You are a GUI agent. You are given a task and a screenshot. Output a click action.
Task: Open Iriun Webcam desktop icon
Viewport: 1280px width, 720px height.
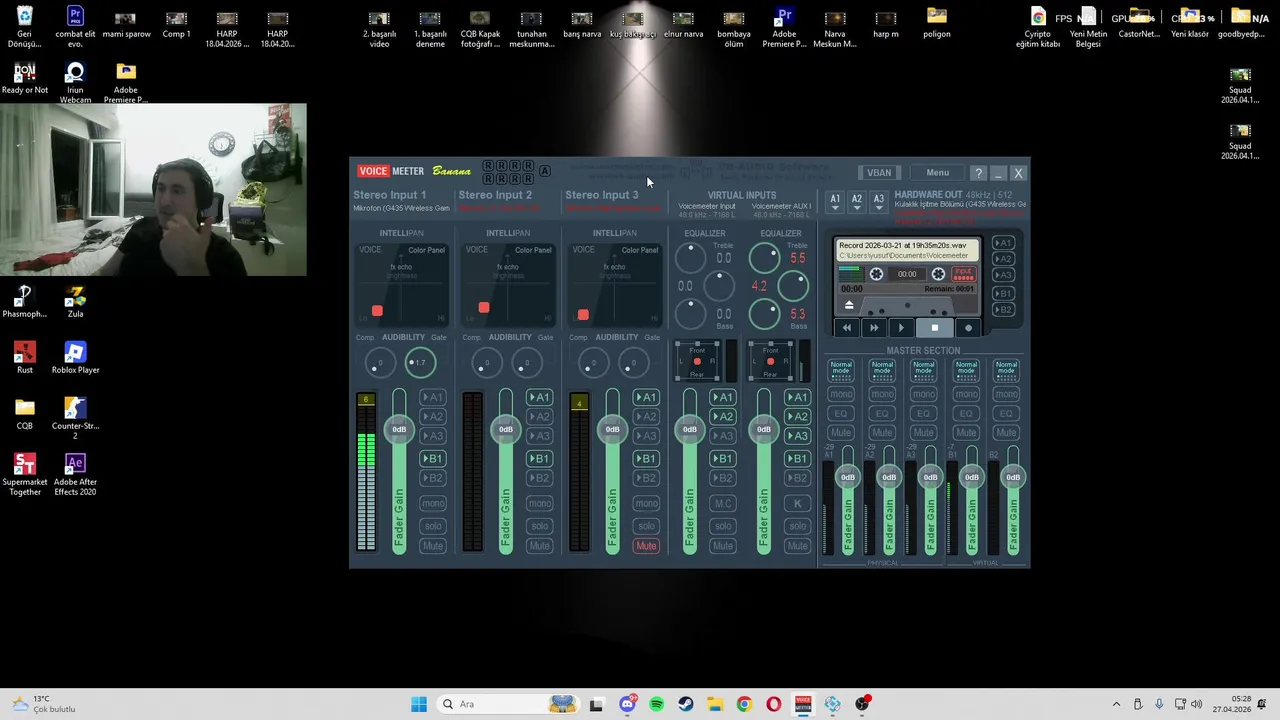75,83
